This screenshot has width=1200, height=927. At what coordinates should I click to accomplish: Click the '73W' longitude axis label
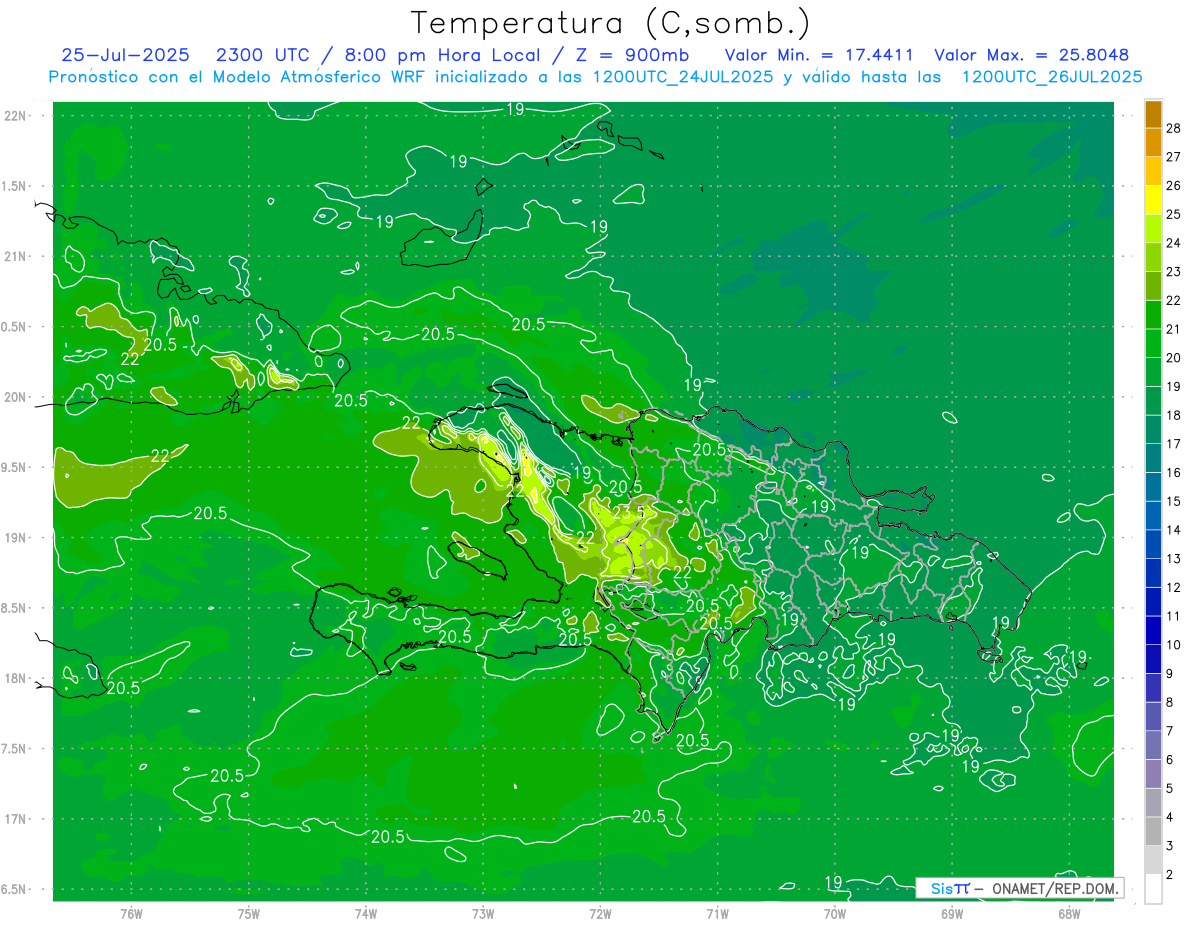click(x=483, y=914)
